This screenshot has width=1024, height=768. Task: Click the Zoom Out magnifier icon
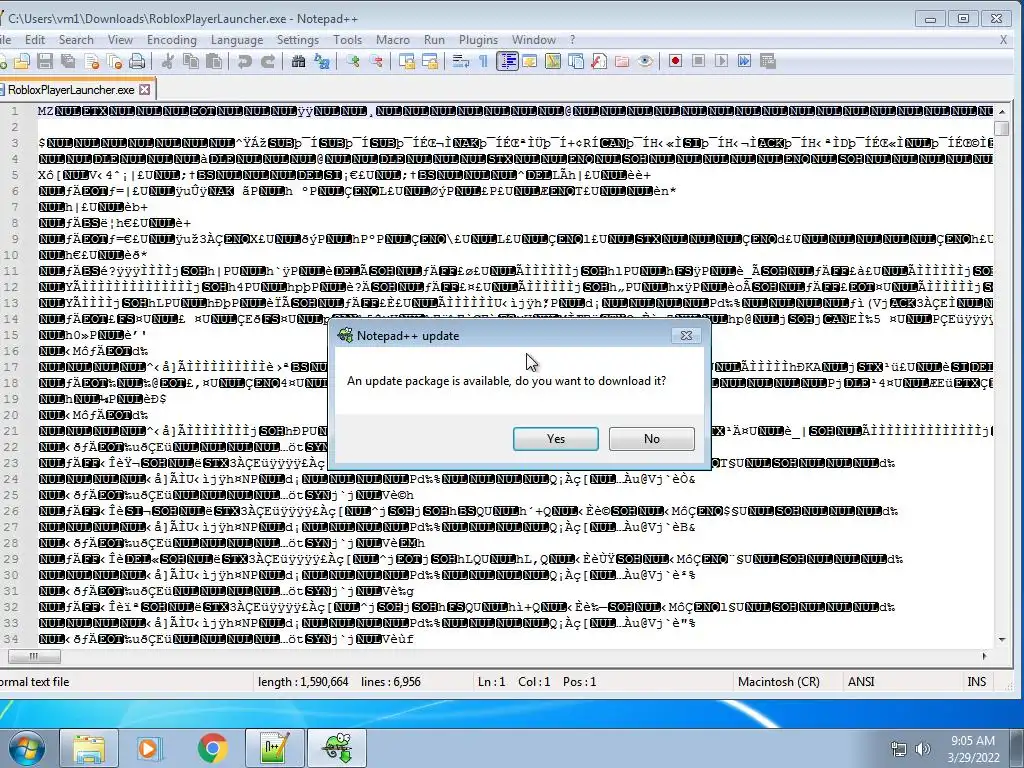tap(376, 61)
